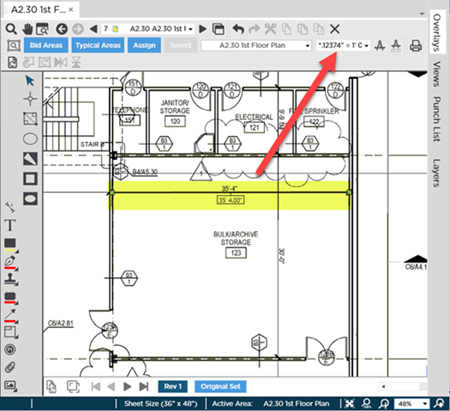Select the callout box tool in left toolbar
Screen dimensions: 450x411
(10, 332)
